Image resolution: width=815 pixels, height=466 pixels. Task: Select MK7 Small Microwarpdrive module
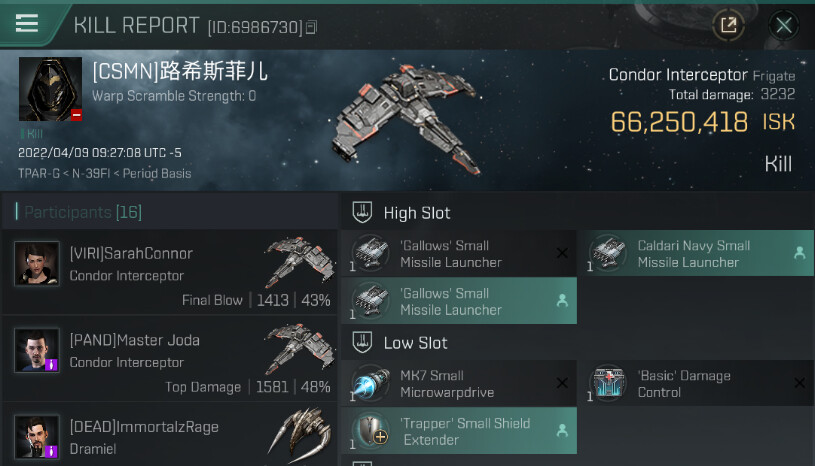[x=459, y=383]
